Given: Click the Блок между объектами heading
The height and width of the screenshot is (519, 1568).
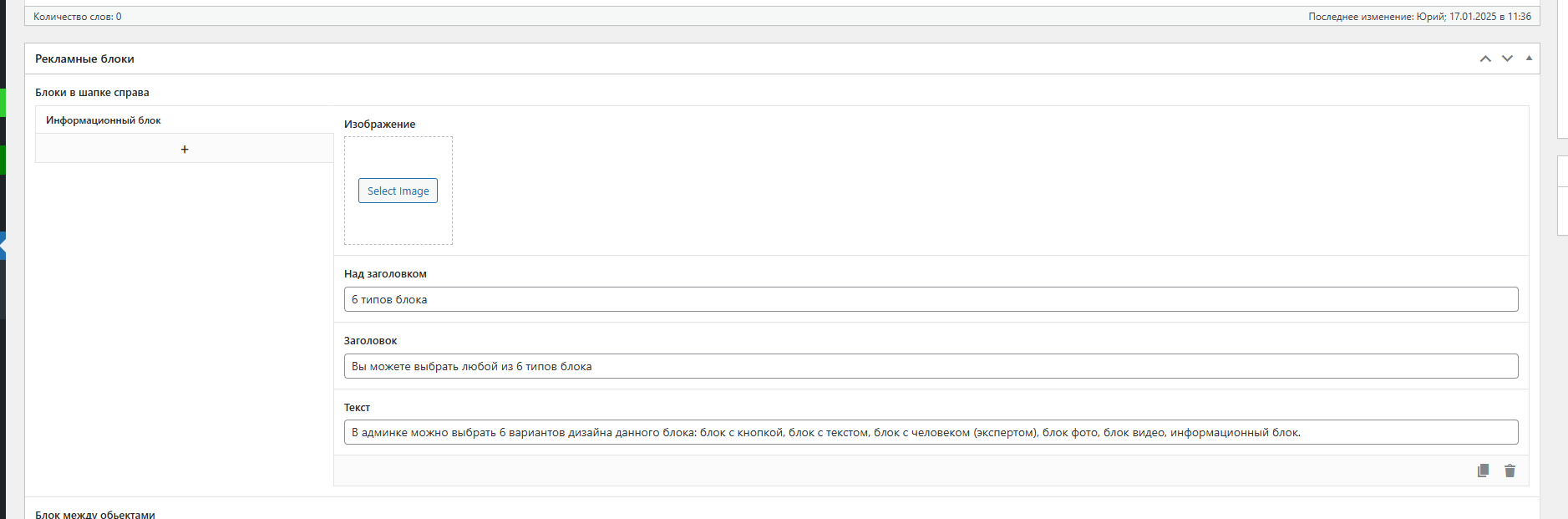Looking at the screenshot, I should [94, 514].
